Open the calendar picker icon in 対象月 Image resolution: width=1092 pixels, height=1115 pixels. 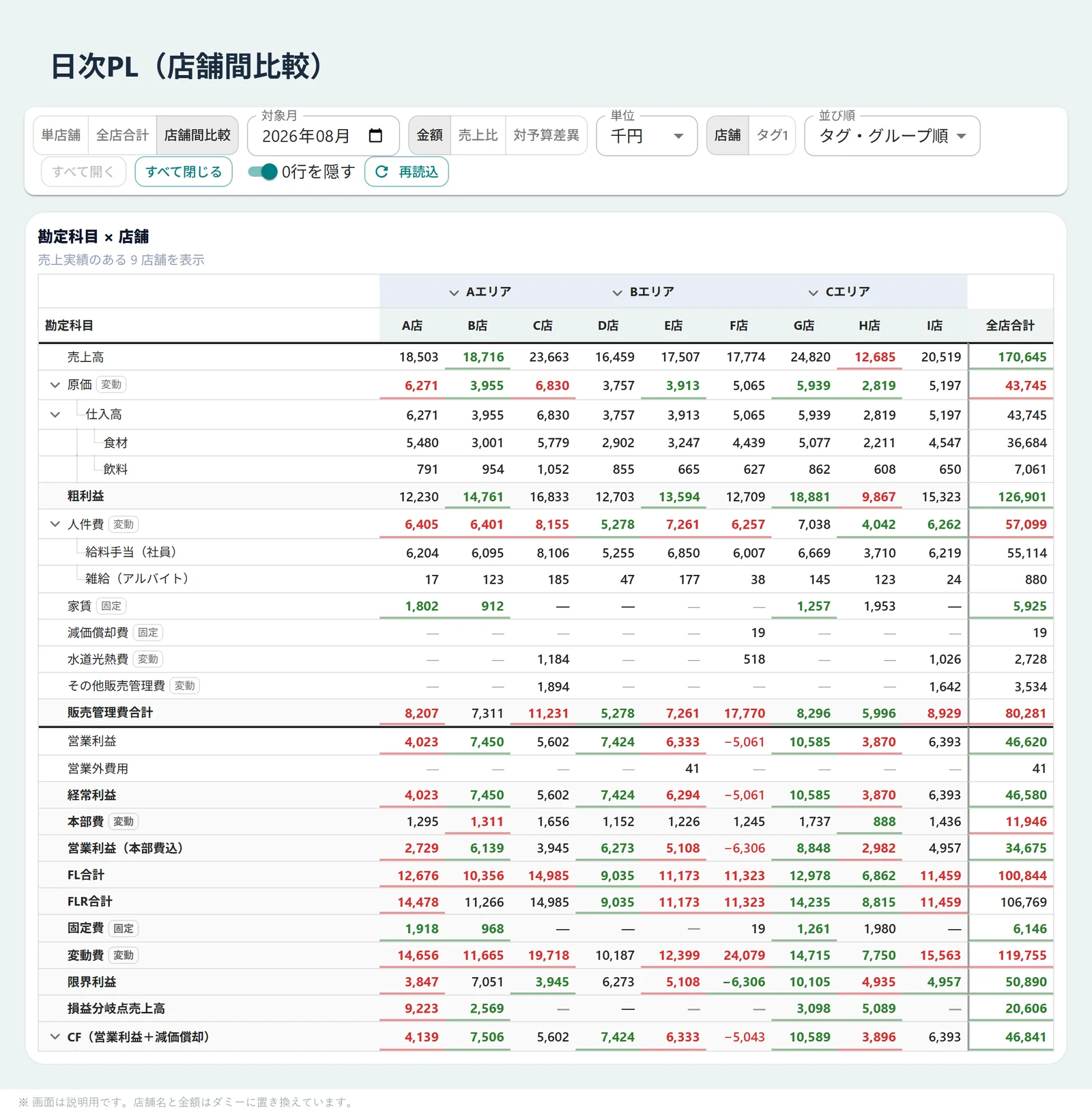coord(375,135)
